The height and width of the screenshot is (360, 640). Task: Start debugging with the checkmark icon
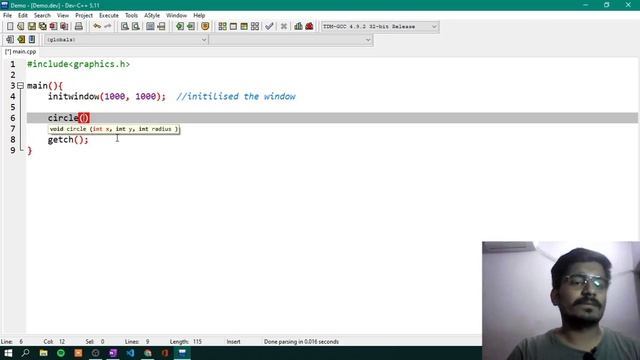tap(269, 27)
